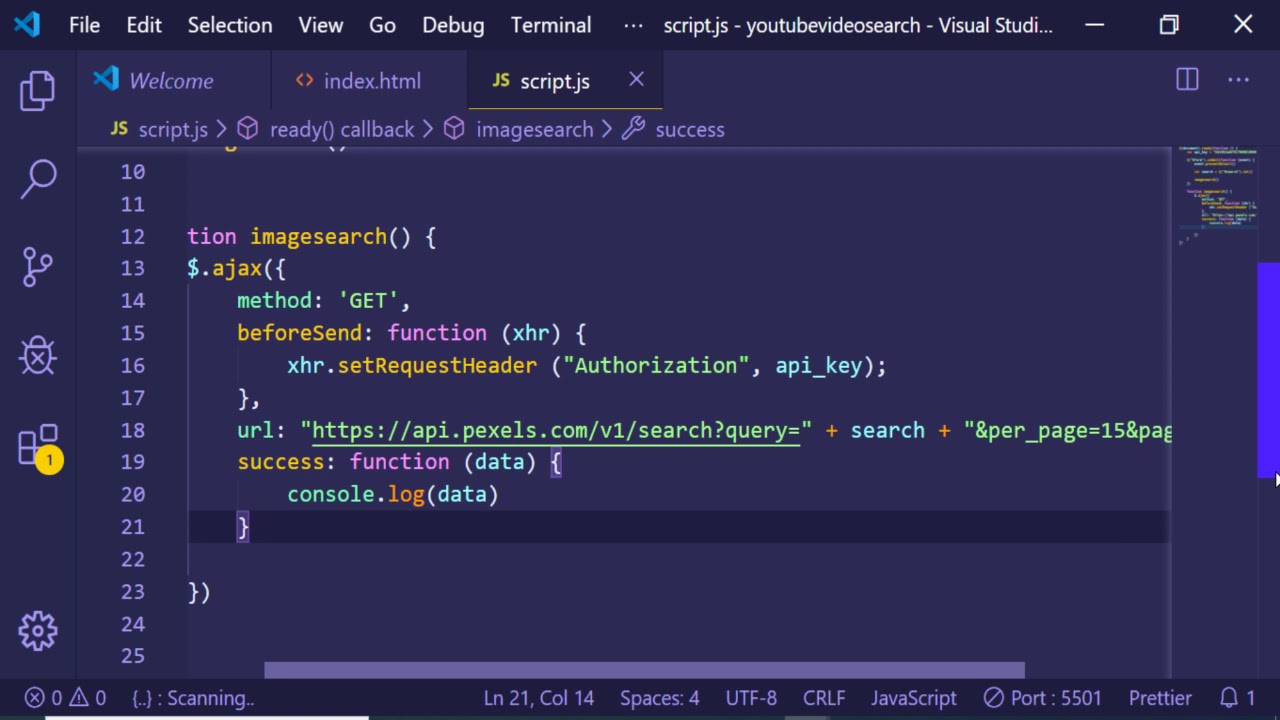Open the Extensions view with update badge
This screenshot has height=720, width=1280.
[38, 446]
